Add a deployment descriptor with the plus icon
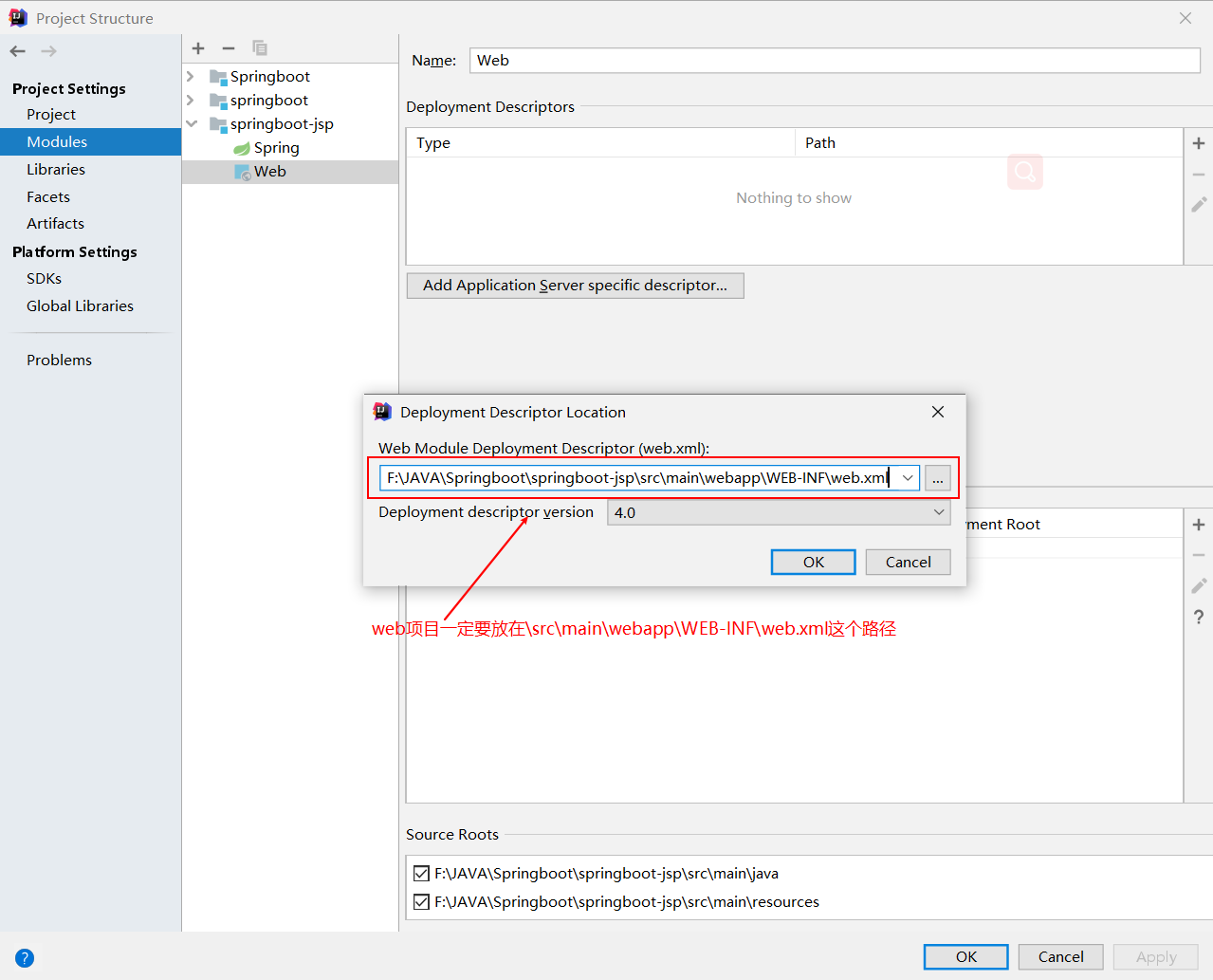Screen dimensions: 1213x980 click(x=1199, y=143)
